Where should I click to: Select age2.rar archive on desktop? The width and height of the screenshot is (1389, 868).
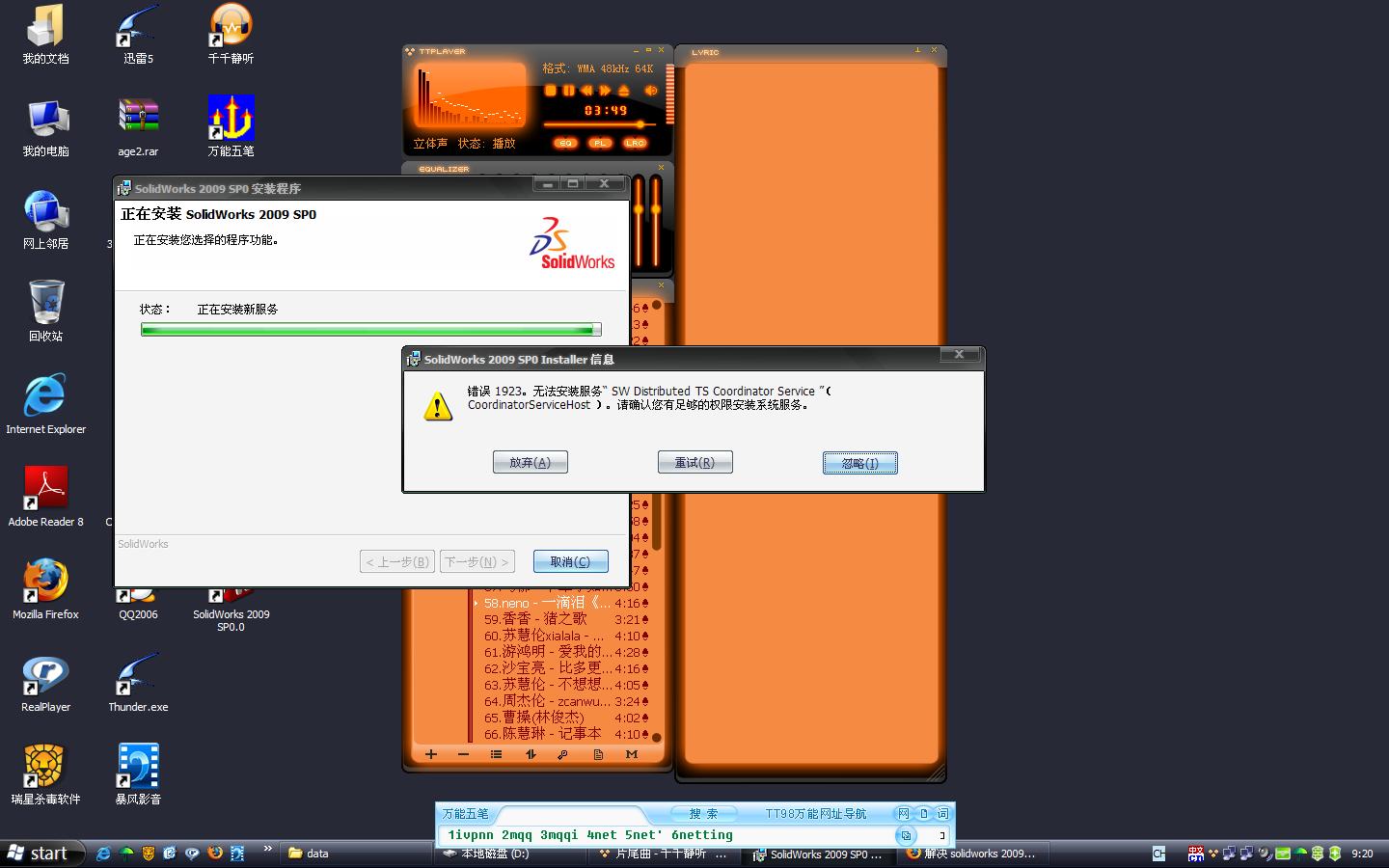point(138,127)
